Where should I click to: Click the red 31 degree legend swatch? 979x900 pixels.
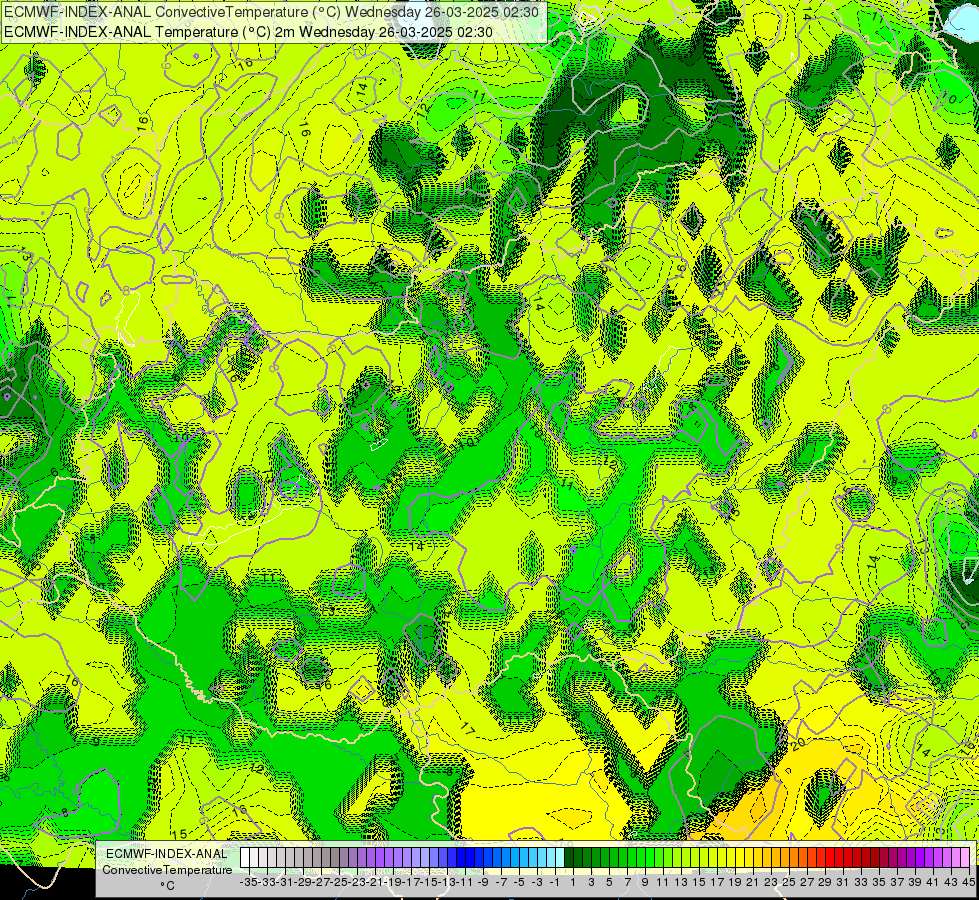[x=839, y=858]
